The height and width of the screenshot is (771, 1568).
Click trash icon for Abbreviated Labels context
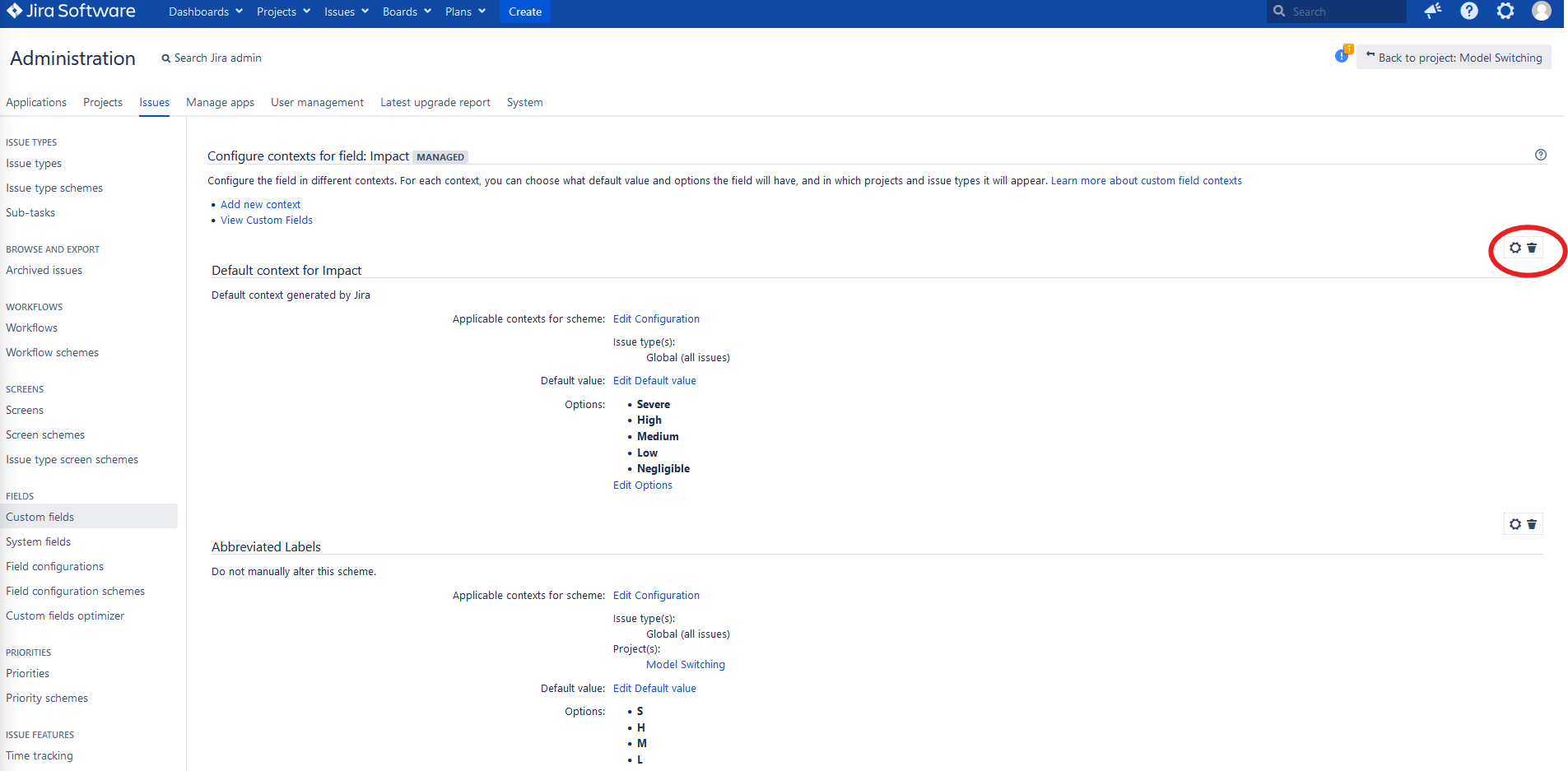point(1532,524)
